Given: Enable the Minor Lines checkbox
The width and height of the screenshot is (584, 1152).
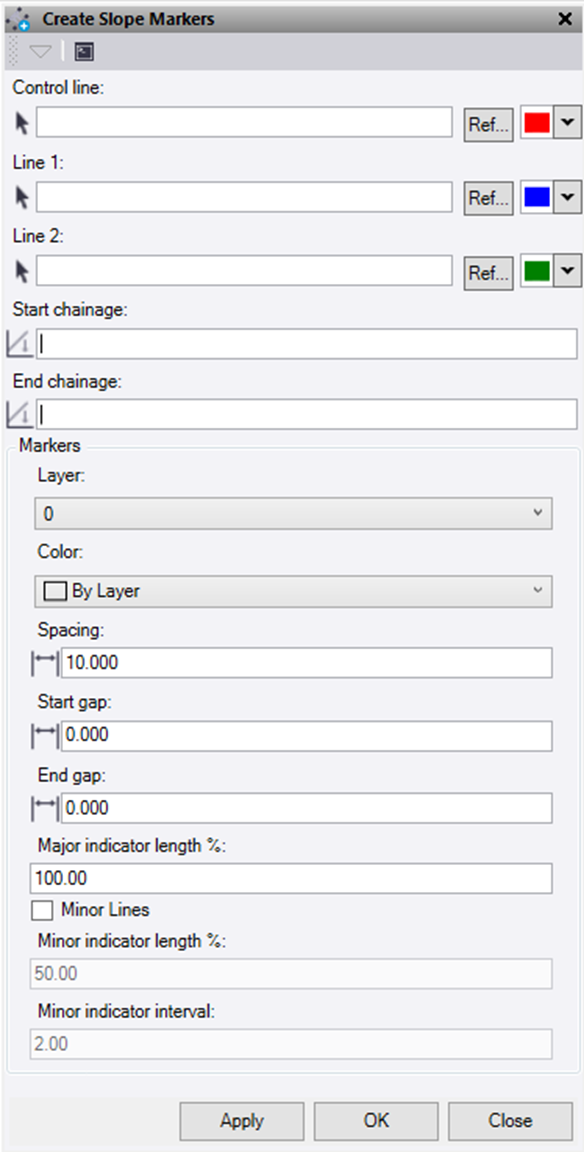Looking at the screenshot, I should (x=42, y=910).
